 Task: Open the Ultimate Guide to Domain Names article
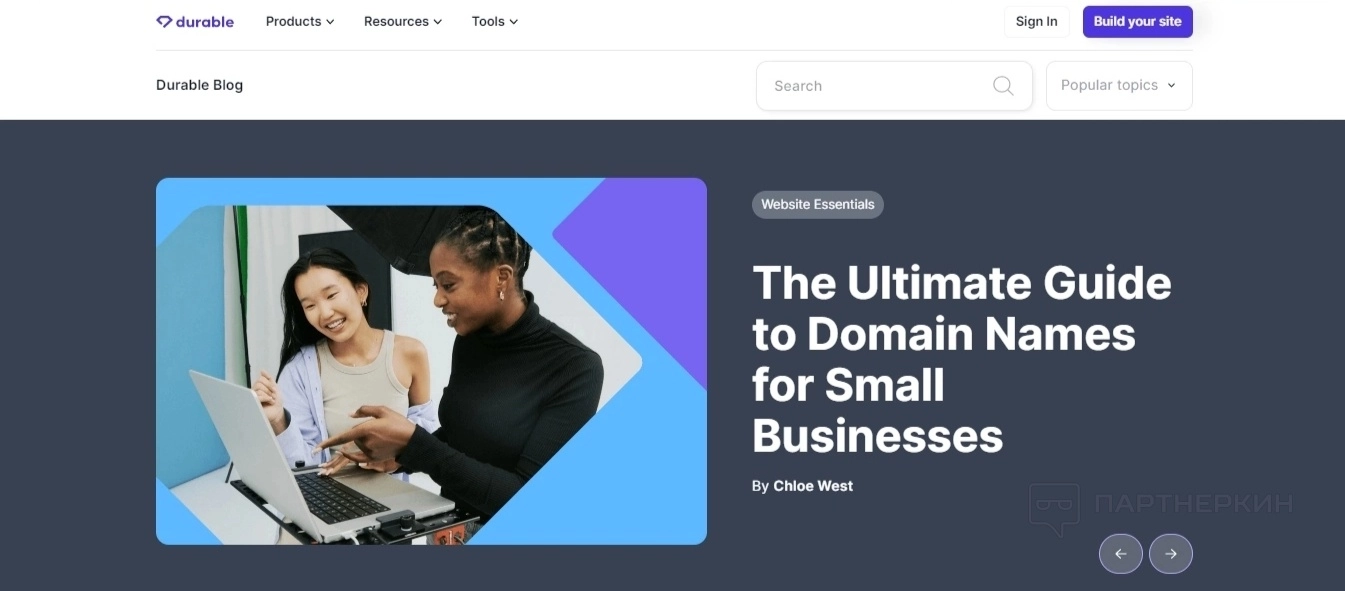point(962,359)
